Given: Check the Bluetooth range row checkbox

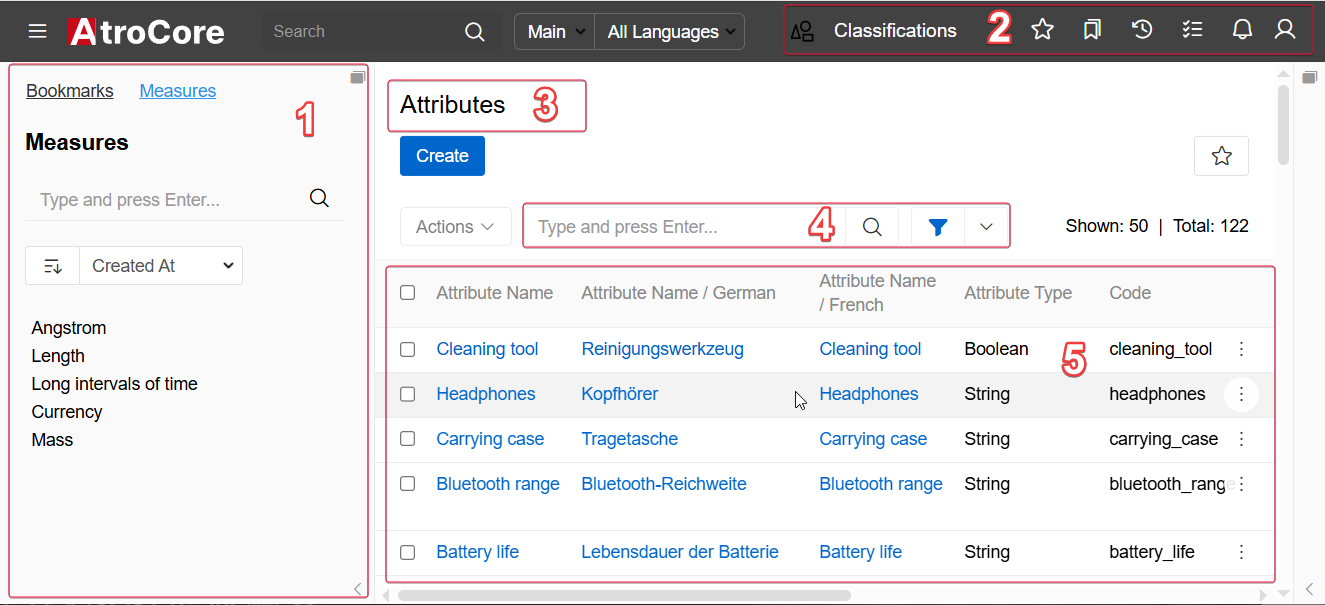Looking at the screenshot, I should coord(407,484).
